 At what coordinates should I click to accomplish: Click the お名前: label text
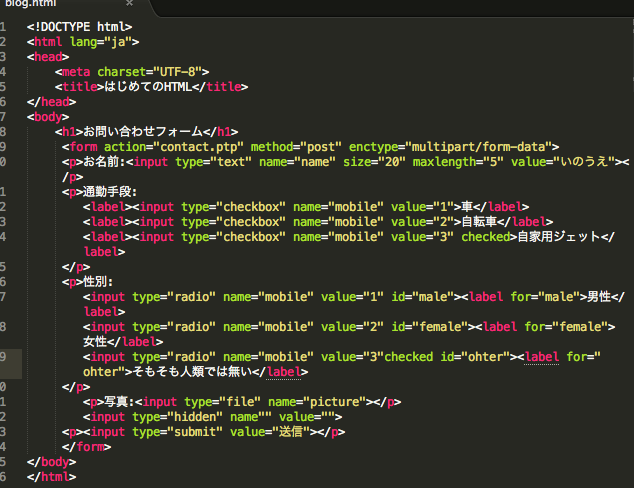(x=104, y=162)
